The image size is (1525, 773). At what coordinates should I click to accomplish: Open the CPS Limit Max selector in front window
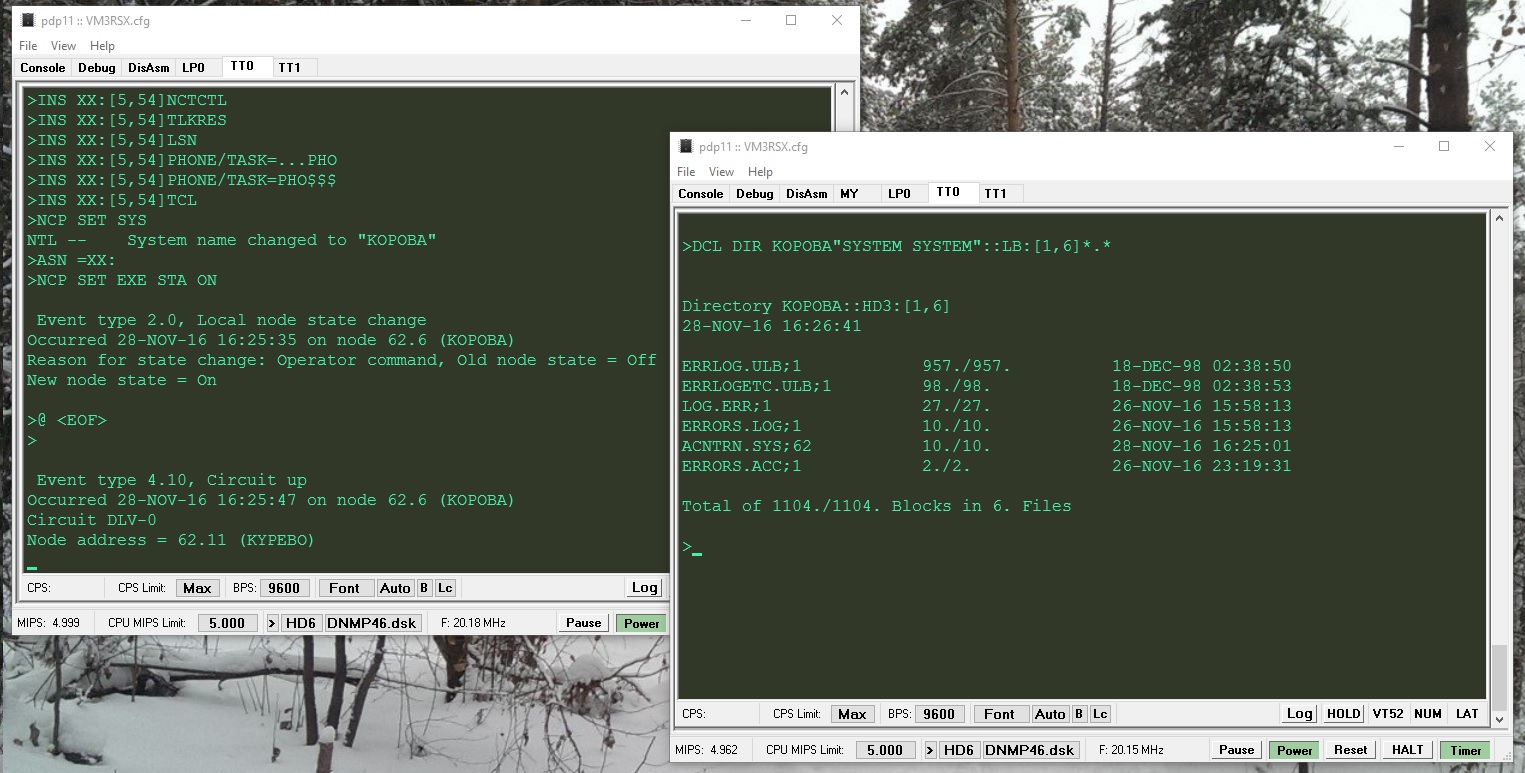(852, 714)
